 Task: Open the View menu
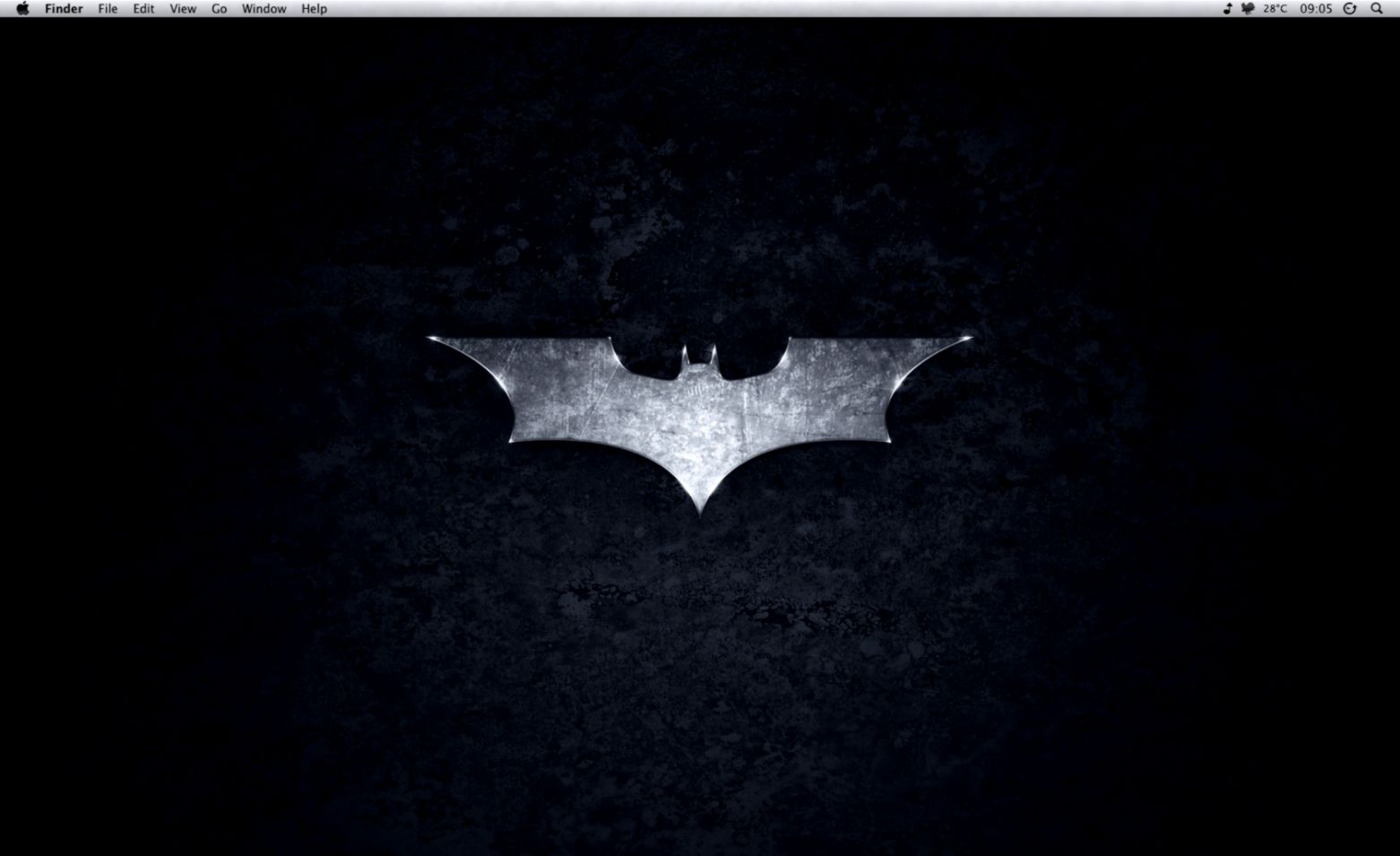[182, 8]
